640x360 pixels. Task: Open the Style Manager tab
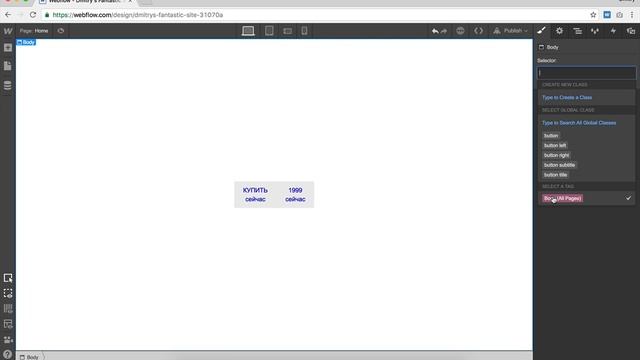(x=595, y=31)
